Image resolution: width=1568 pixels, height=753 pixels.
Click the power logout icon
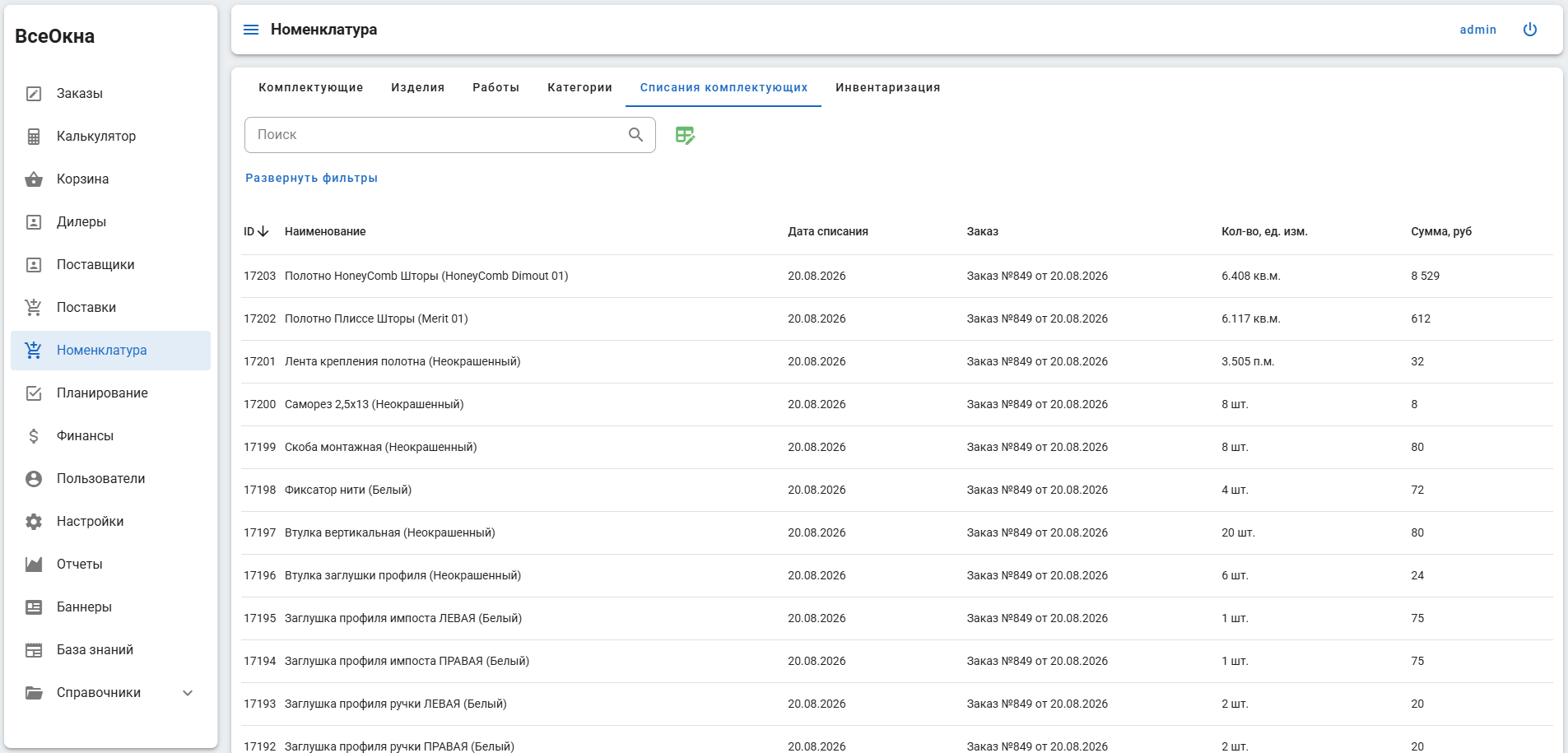tap(1530, 30)
